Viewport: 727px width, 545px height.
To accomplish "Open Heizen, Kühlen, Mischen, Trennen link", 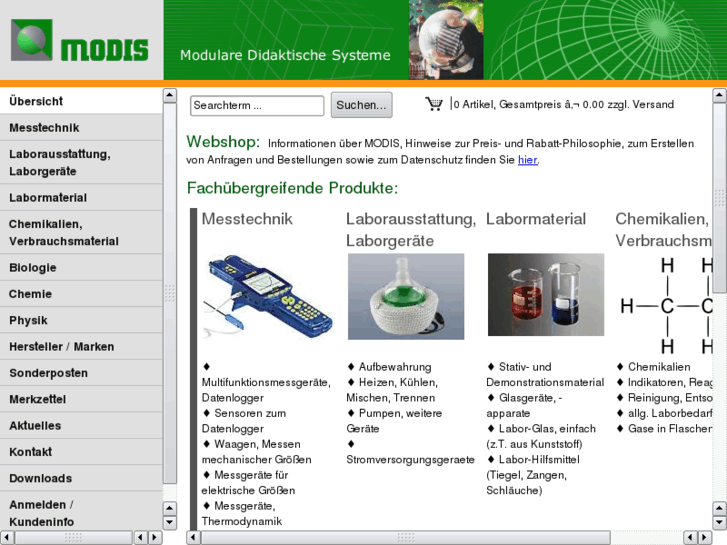I will 392,390.
